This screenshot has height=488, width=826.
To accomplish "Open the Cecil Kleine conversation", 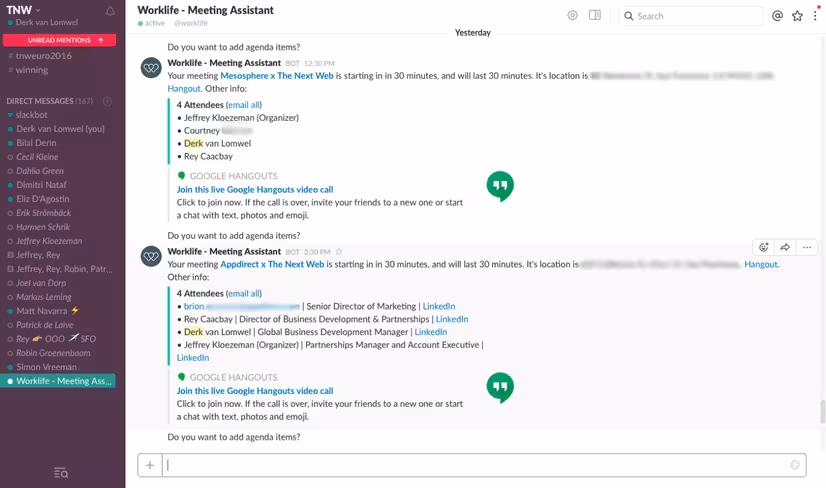I will 37,157.
